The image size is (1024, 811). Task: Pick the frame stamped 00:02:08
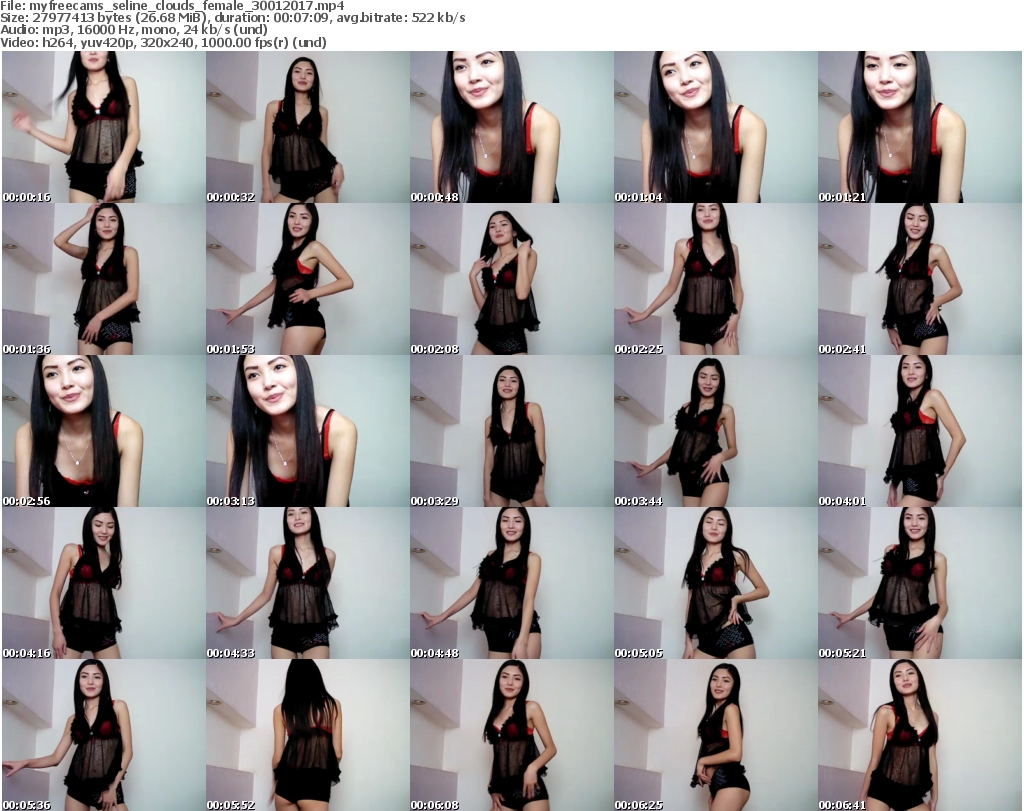(512, 279)
